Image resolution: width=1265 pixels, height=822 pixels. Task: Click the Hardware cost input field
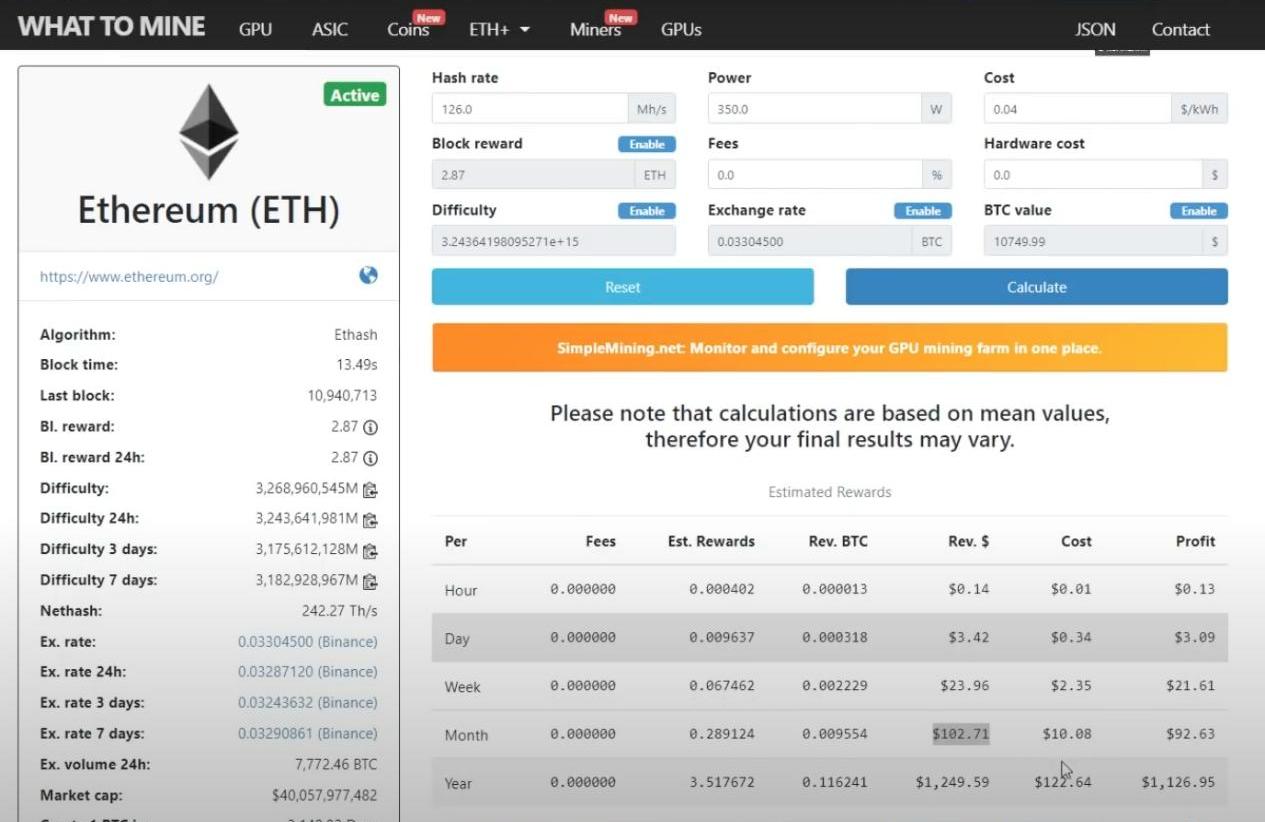[x=1093, y=175]
